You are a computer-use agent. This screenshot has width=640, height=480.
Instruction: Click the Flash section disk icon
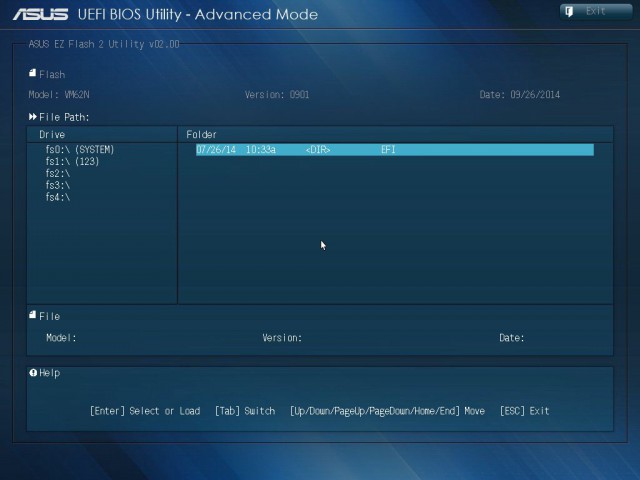point(33,73)
